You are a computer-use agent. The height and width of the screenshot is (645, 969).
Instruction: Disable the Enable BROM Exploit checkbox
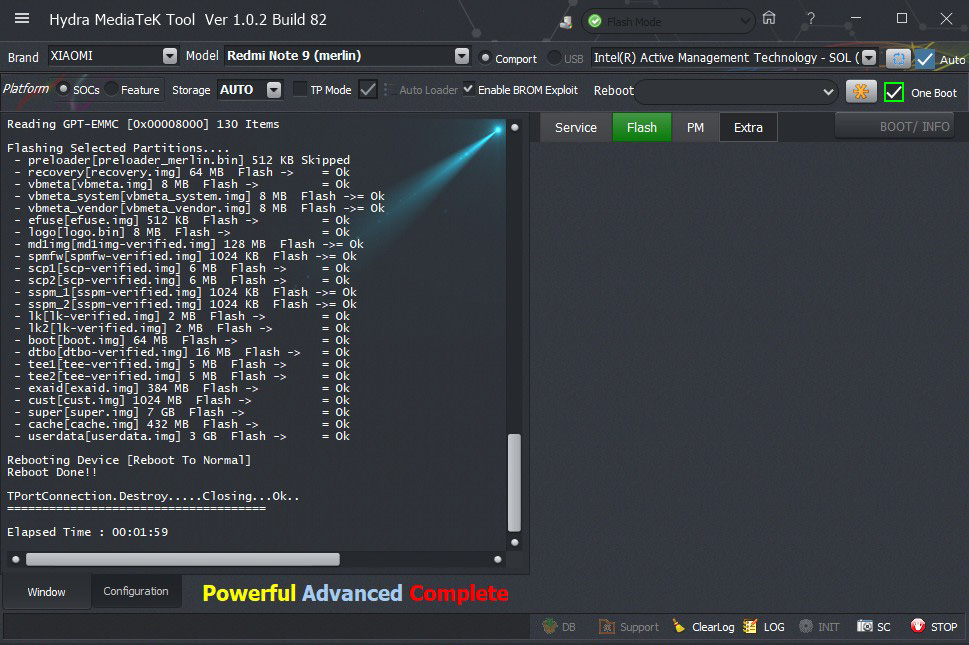[x=468, y=89]
